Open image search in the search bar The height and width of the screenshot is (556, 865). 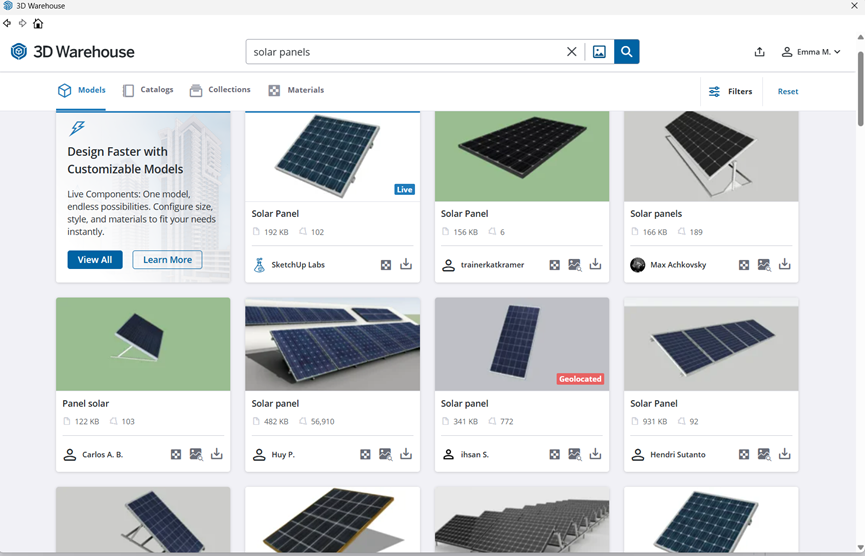[599, 52]
